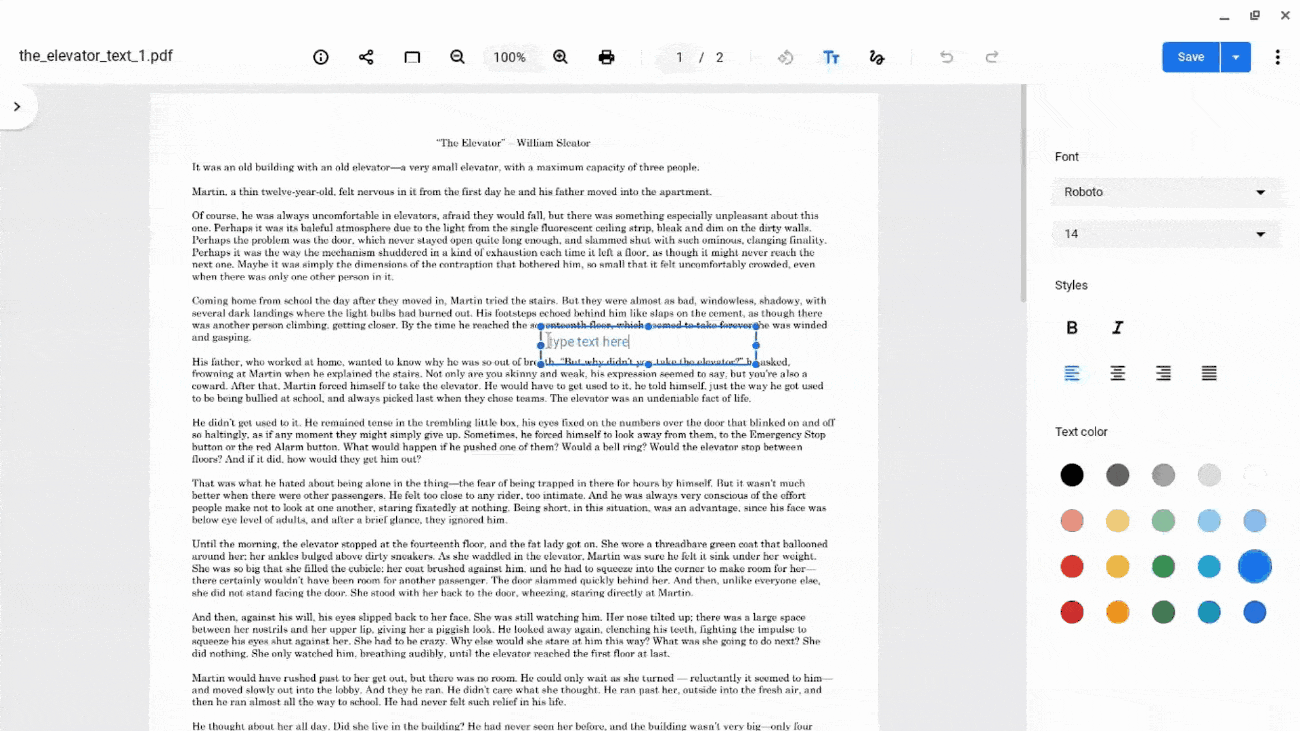Align text left
The height and width of the screenshot is (731, 1300).
coord(1072,373)
